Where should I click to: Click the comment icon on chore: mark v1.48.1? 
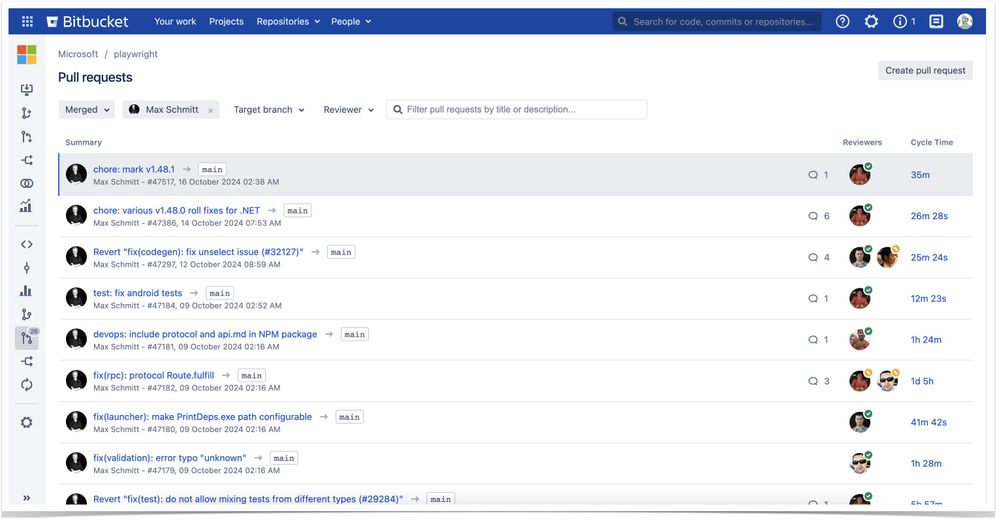point(813,175)
